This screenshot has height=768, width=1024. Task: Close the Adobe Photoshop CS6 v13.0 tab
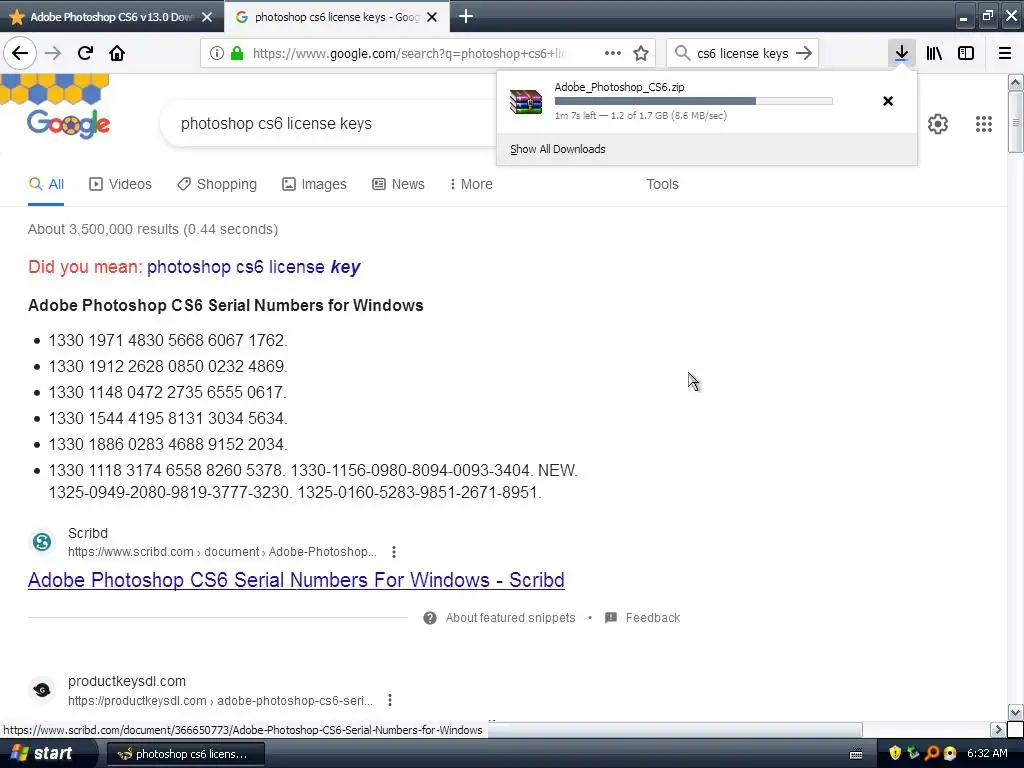click(x=207, y=17)
